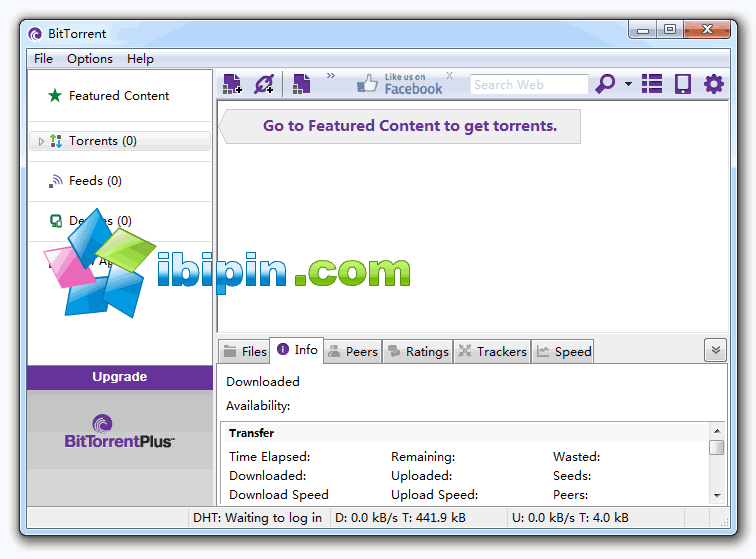Click the green Featured Content star icon

[x=55, y=95]
